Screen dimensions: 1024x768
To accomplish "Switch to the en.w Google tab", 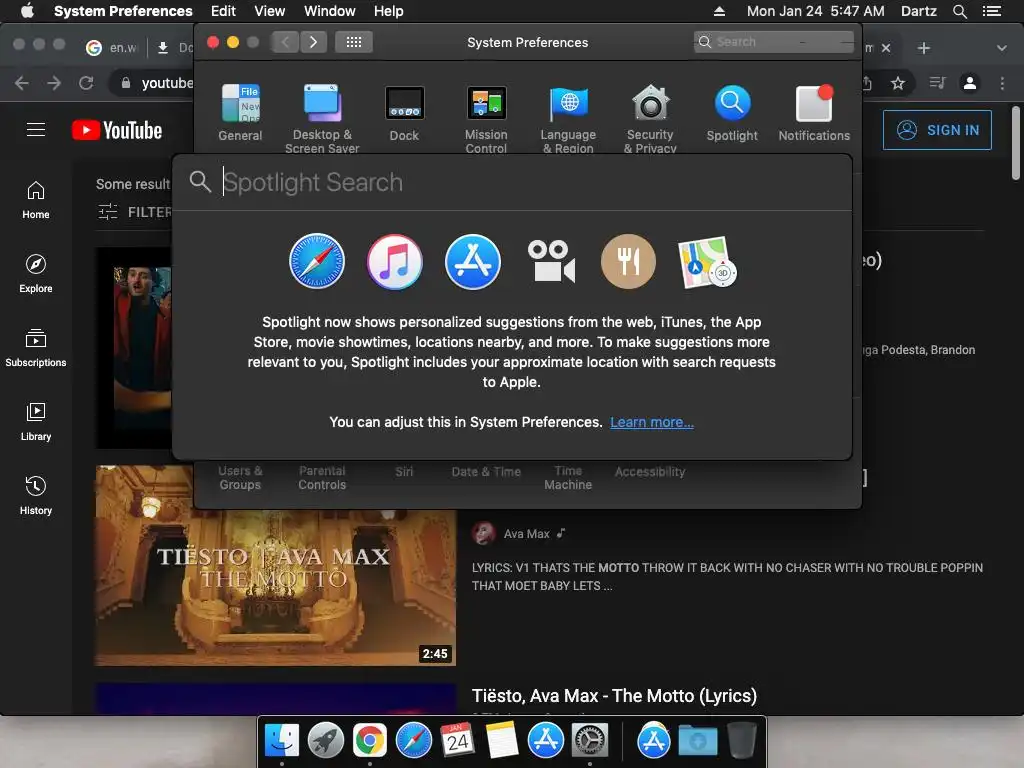I will click(111, 48).
